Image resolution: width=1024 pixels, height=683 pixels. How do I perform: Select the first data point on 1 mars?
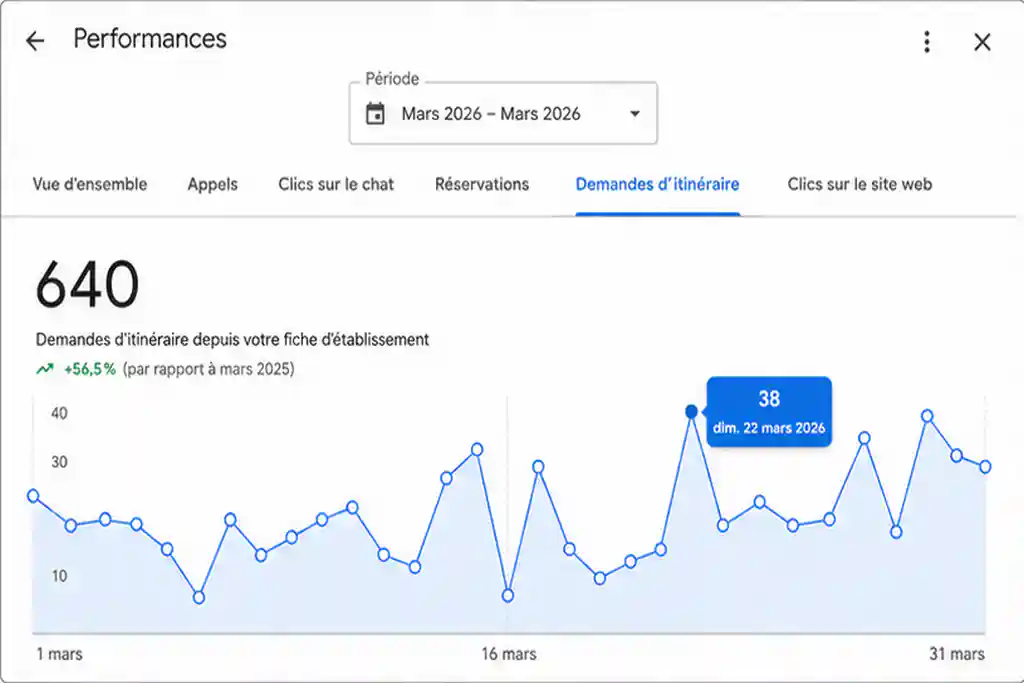[33, 496]
